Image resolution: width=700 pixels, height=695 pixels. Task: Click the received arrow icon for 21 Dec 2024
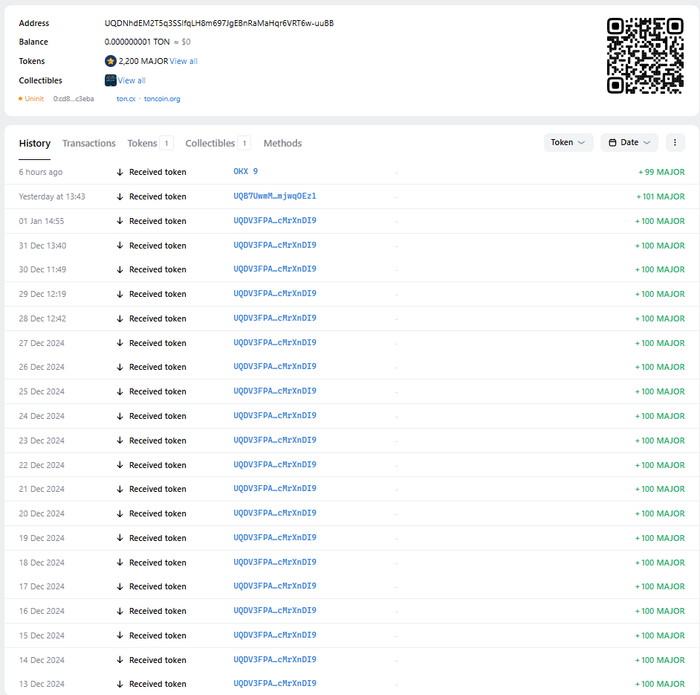pyautogui.click(x=120, y=489)
